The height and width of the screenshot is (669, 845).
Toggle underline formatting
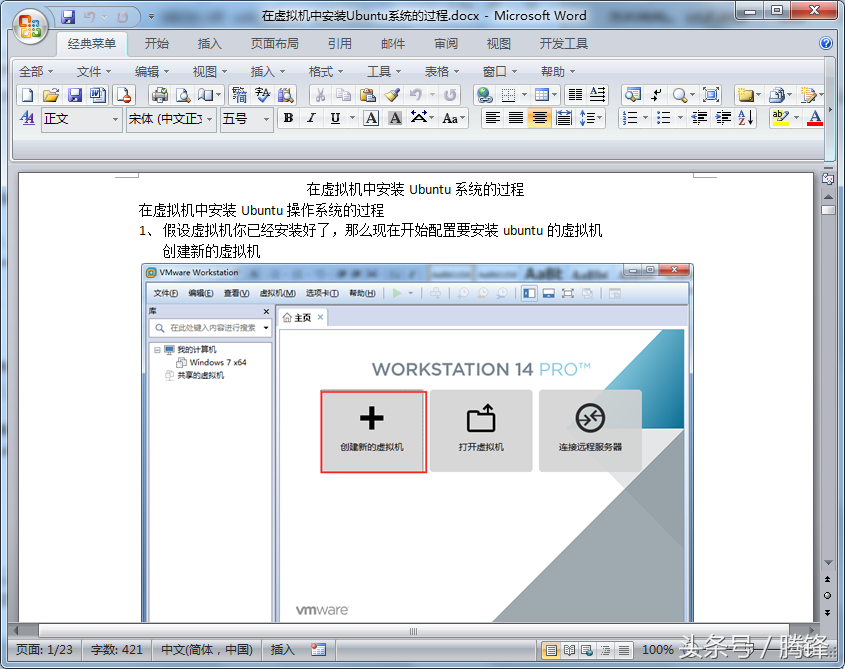[335, 118]
